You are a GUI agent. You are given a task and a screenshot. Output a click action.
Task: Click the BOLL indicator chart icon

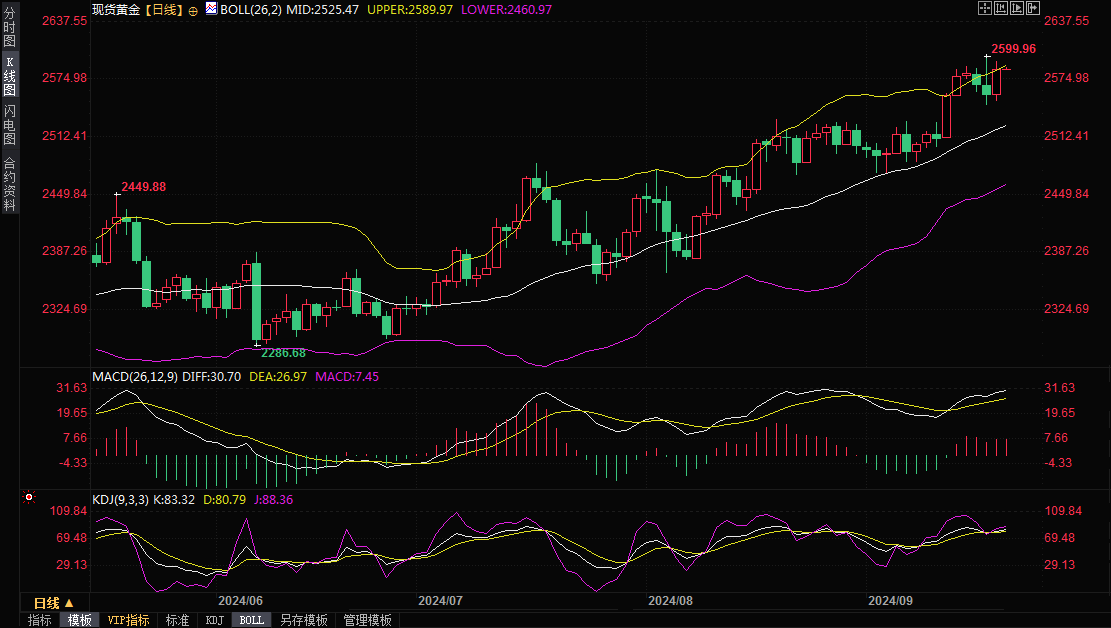click(x=210, y=9)
